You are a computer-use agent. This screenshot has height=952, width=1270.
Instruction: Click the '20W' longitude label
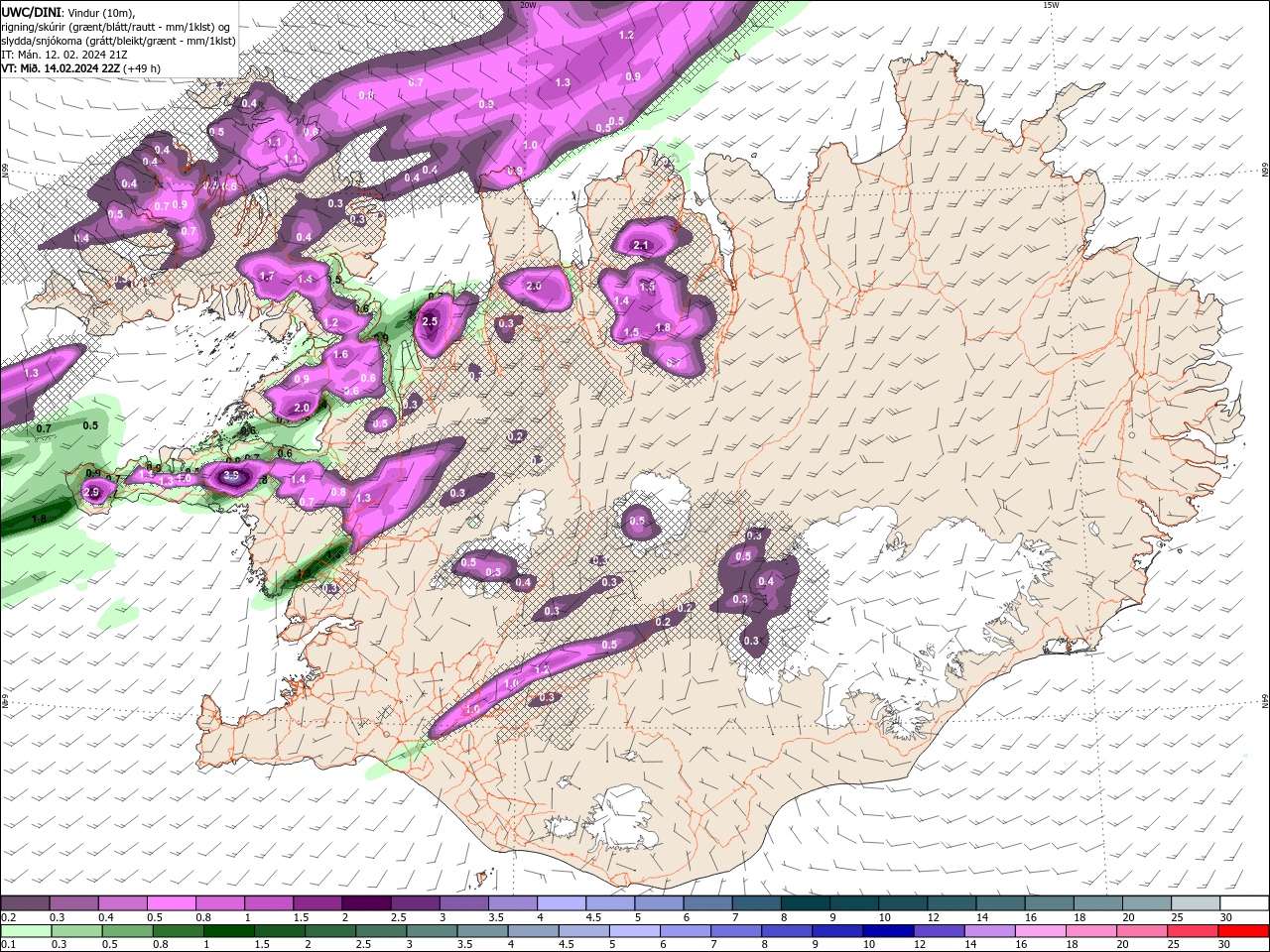click(x=529, y=5)
